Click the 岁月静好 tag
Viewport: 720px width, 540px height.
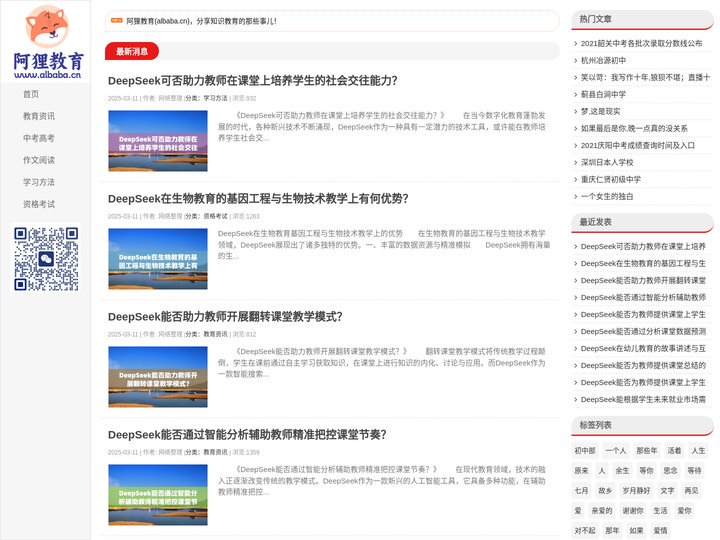tap(636, 491)
